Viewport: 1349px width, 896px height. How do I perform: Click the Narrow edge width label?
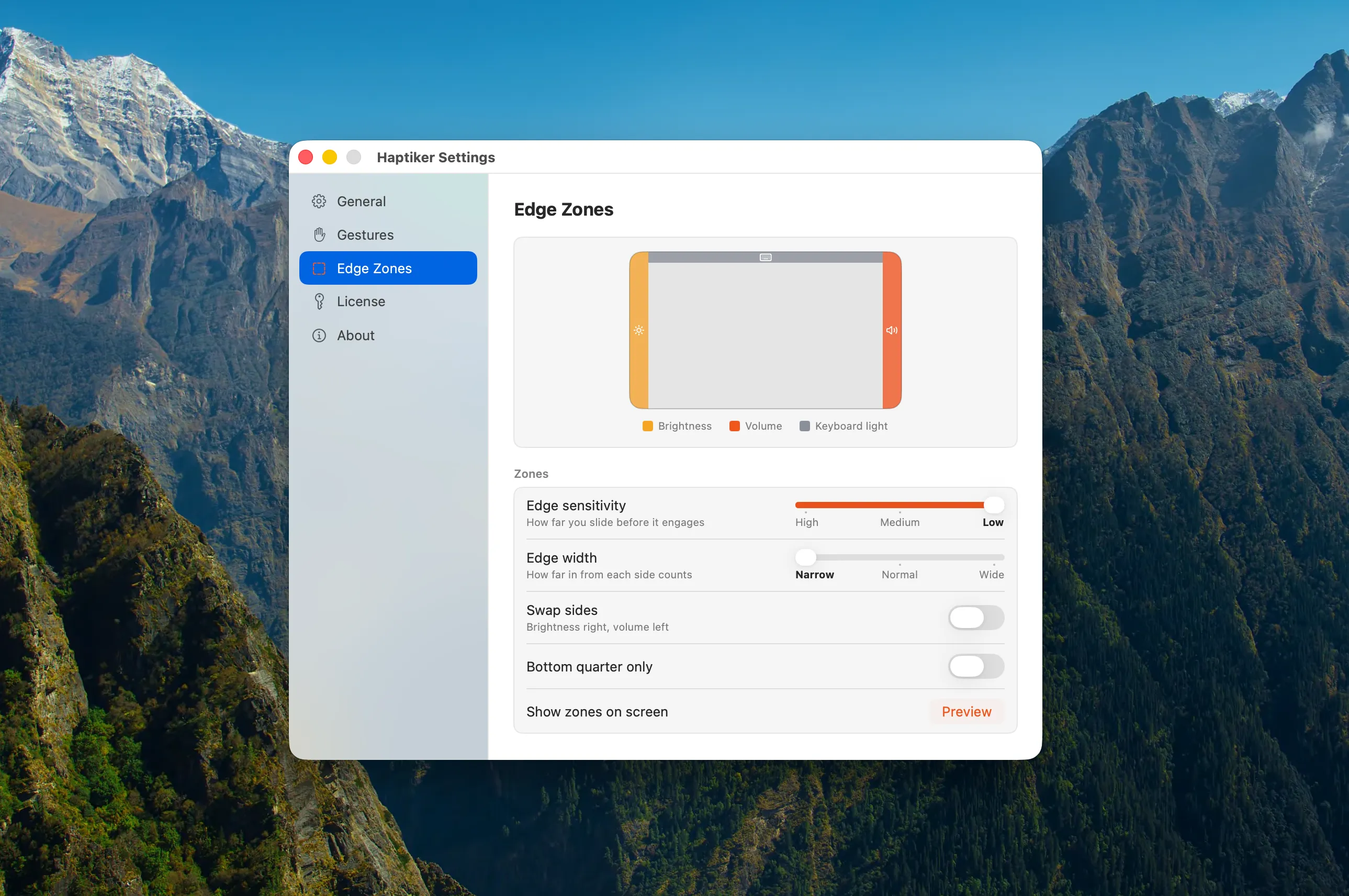[x=814, y=575]
